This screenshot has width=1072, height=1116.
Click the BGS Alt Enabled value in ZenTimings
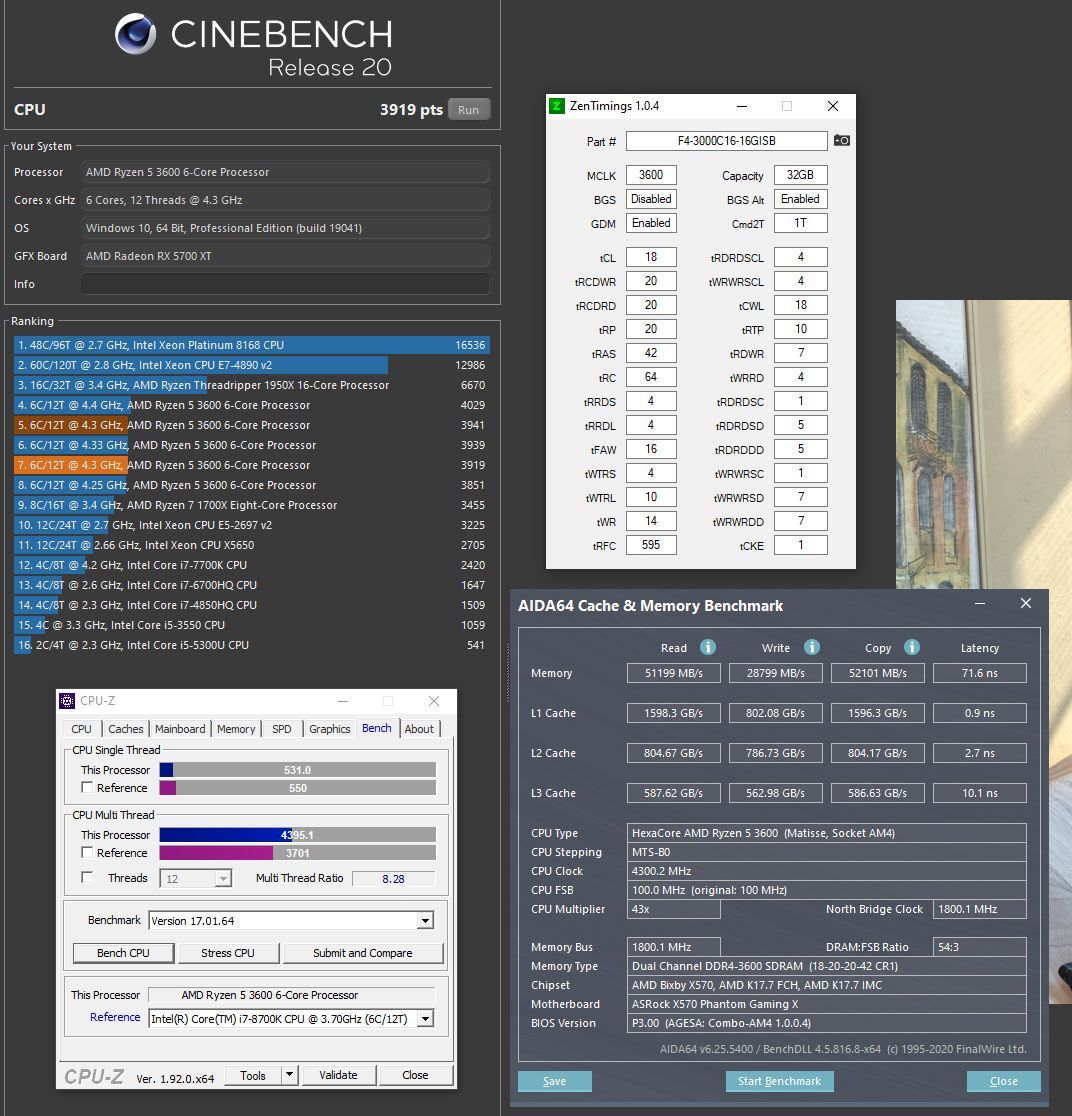pos(801,199)
